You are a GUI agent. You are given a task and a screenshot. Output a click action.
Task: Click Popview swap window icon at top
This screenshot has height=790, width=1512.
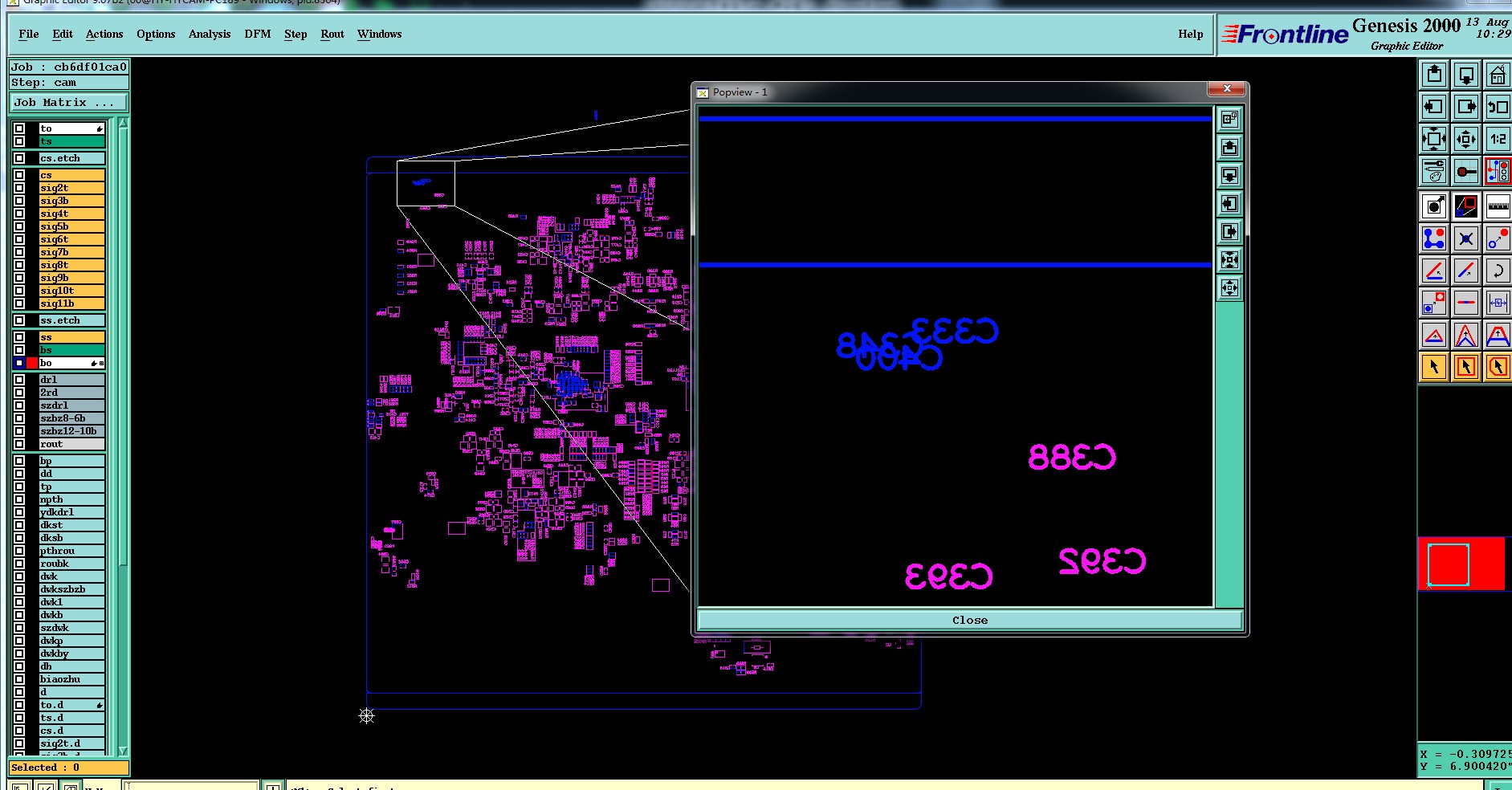pos(1229,120)
